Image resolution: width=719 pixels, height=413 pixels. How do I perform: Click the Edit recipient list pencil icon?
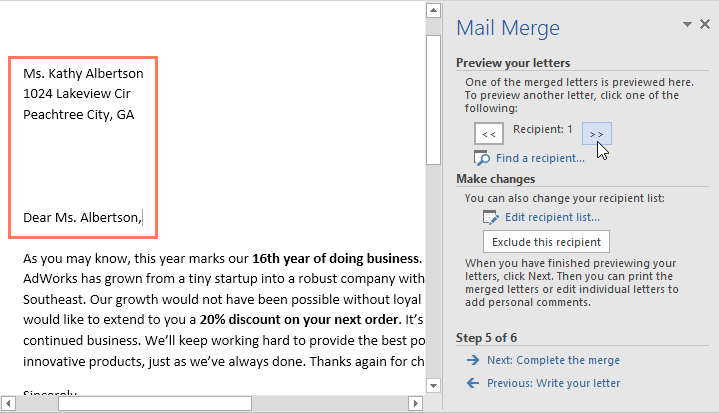point(490,217)
